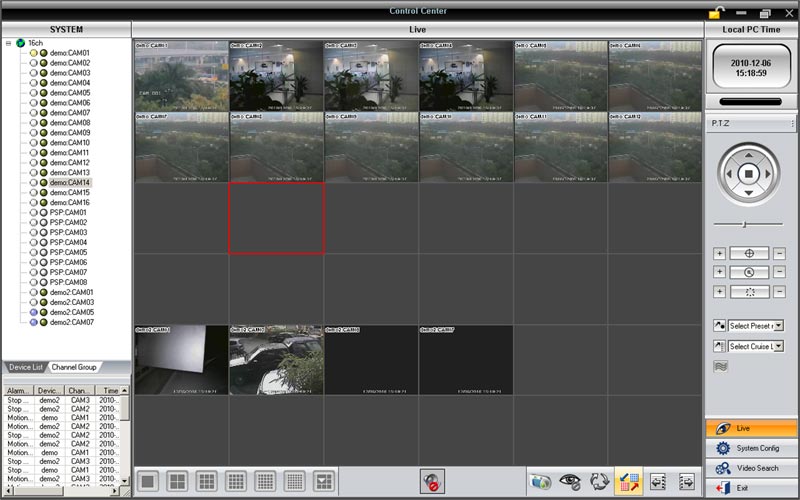The width and height of the screenshot is (800, 500).
Task: Toggle status circle for PSP:CAM01
Action: [34, 213]
